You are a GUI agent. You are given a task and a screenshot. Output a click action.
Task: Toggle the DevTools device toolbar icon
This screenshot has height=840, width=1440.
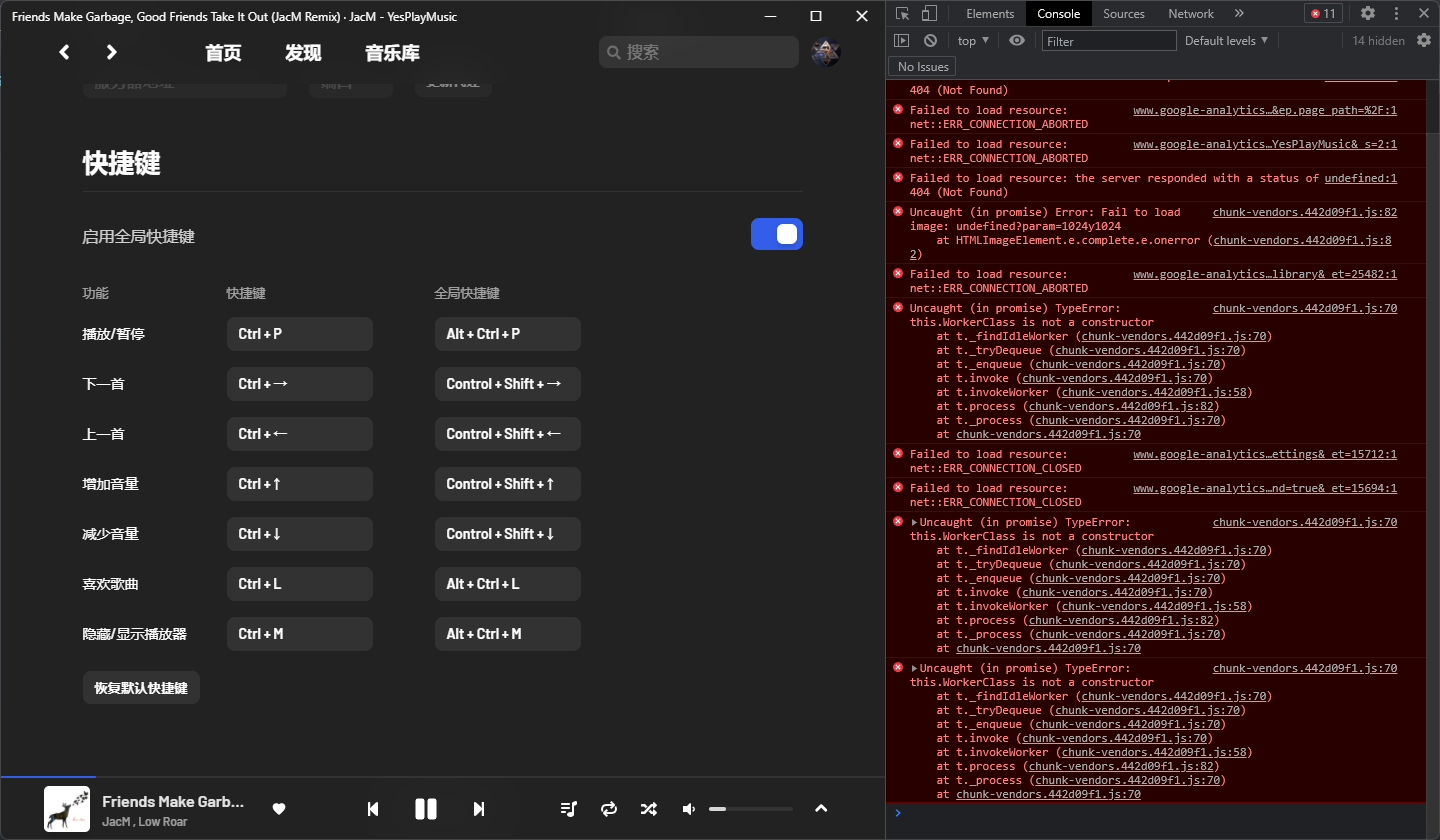pos(929,13)
